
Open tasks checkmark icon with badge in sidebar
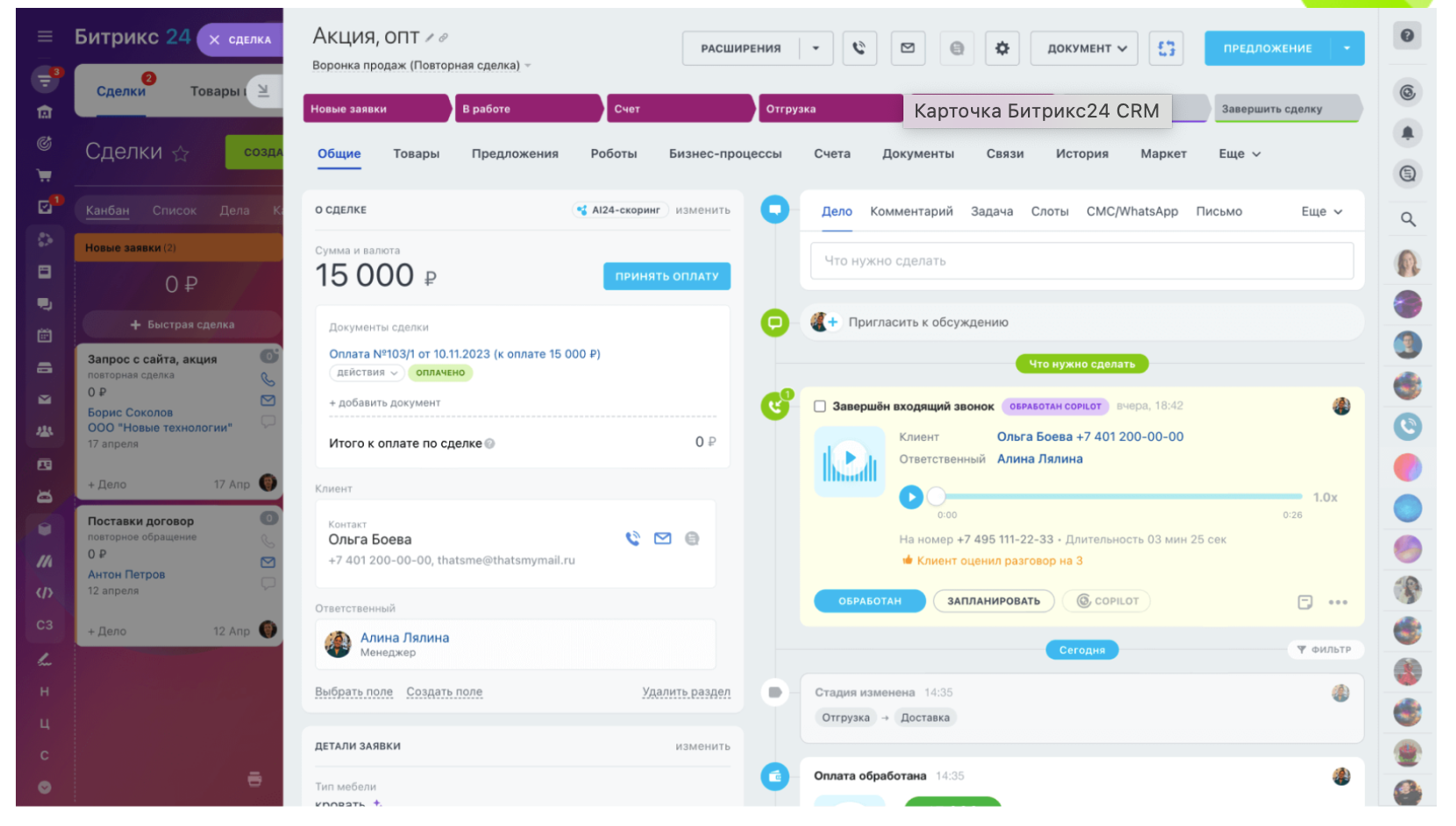pyautogui.click(x=46, y=206)
